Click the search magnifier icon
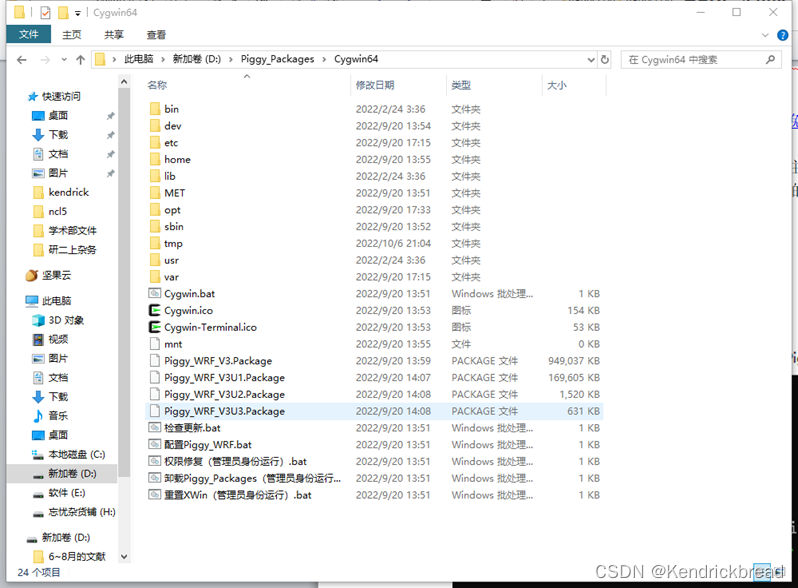This screenshot has width=798, height=588. coord(771,60)
